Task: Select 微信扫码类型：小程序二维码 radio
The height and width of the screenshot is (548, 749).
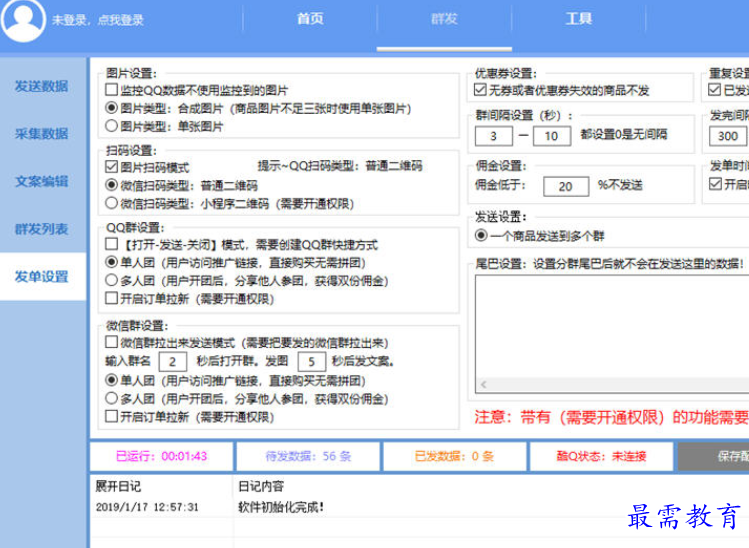Action: click(111, 203)
